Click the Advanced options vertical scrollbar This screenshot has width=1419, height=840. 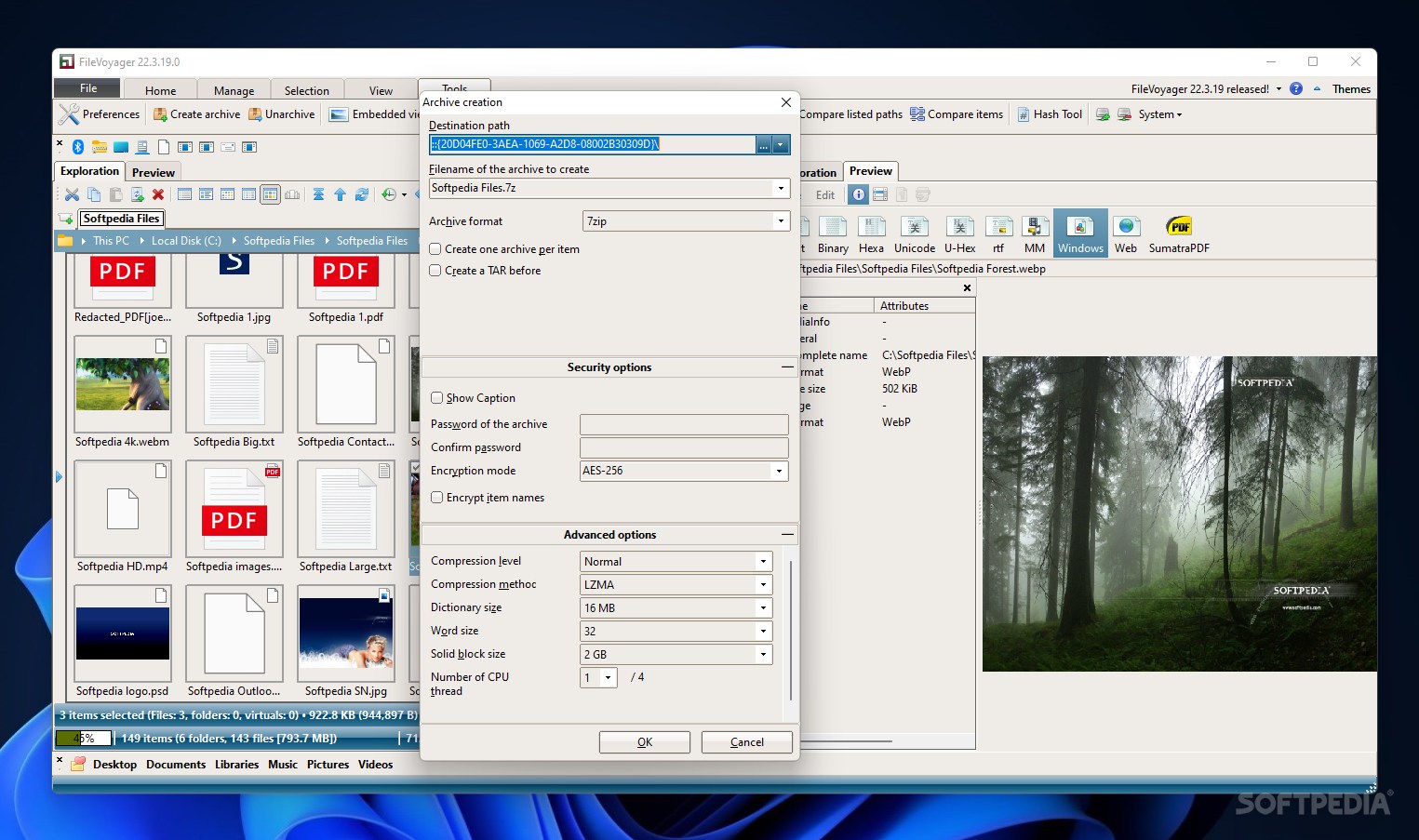pos(791,631)
